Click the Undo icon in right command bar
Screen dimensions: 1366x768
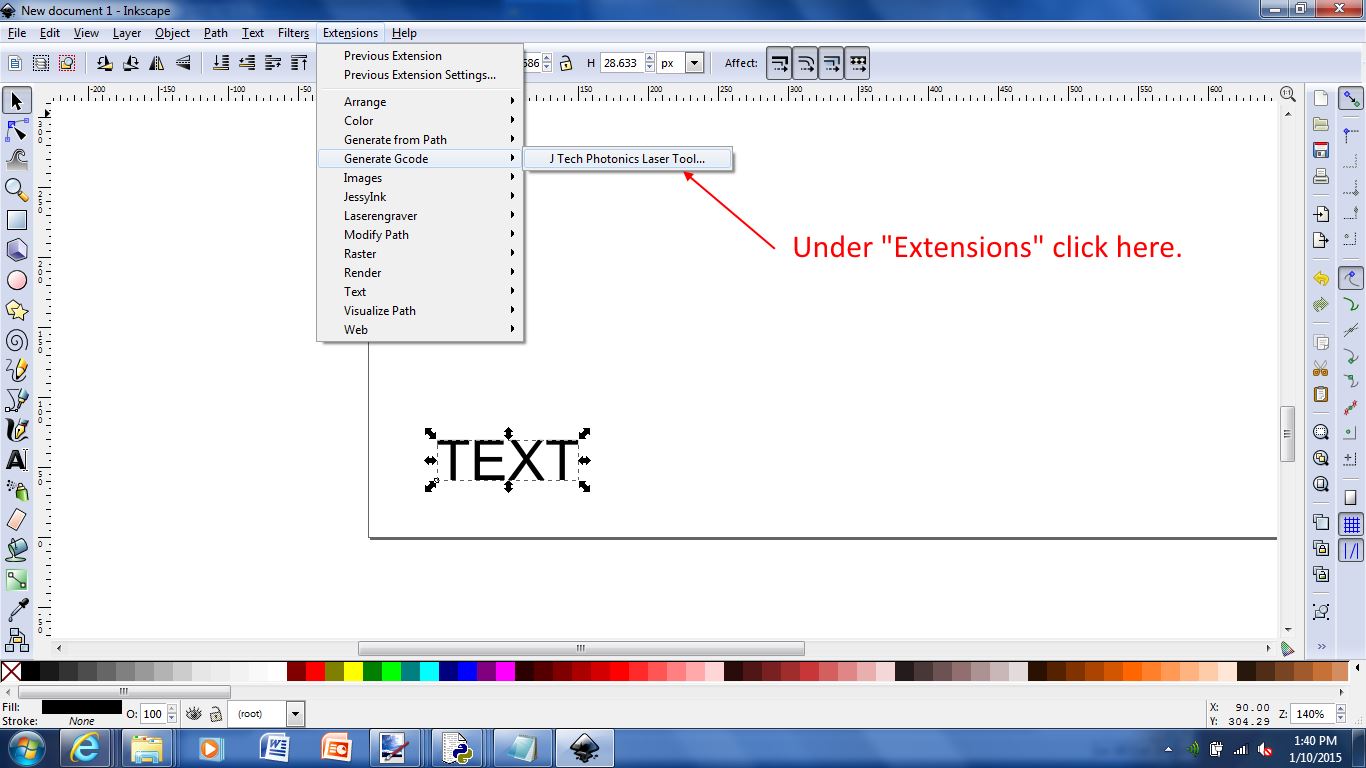click(x=1320, y=279)
